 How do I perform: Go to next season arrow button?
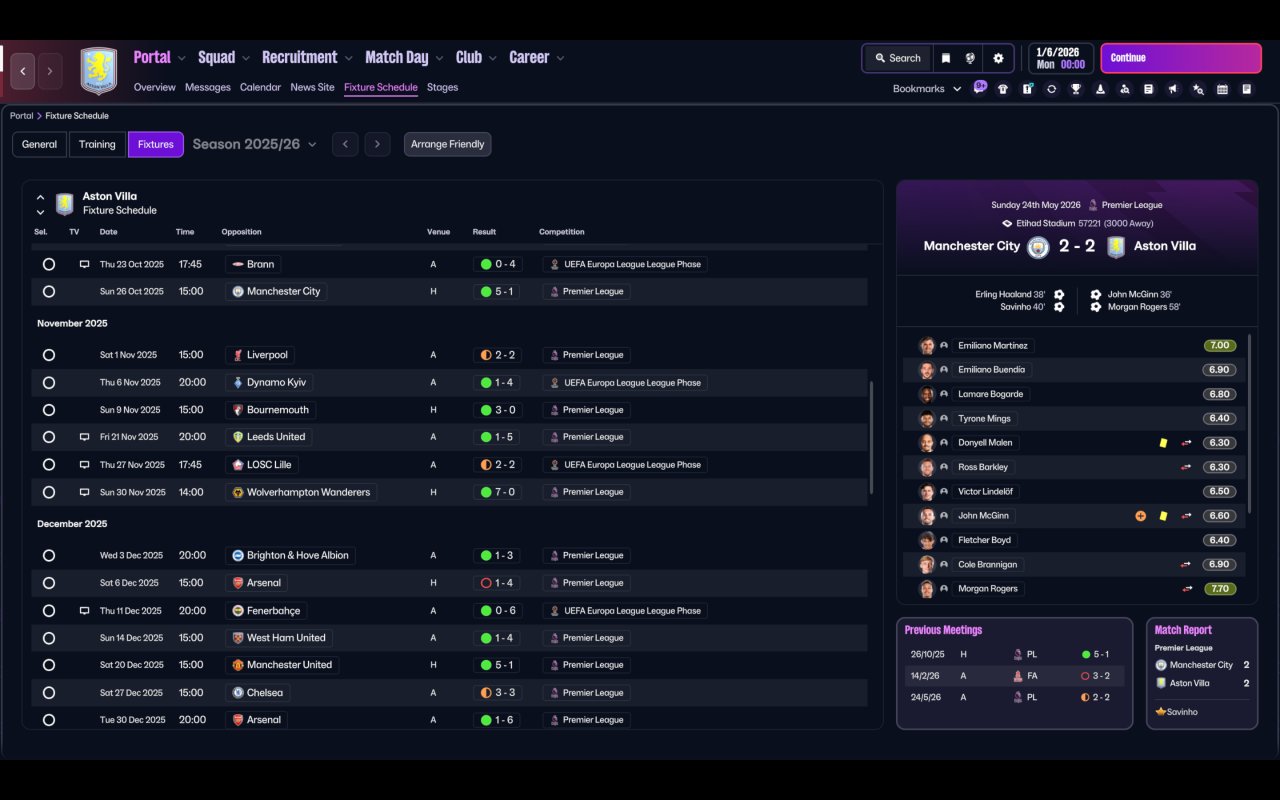[377, 145]
